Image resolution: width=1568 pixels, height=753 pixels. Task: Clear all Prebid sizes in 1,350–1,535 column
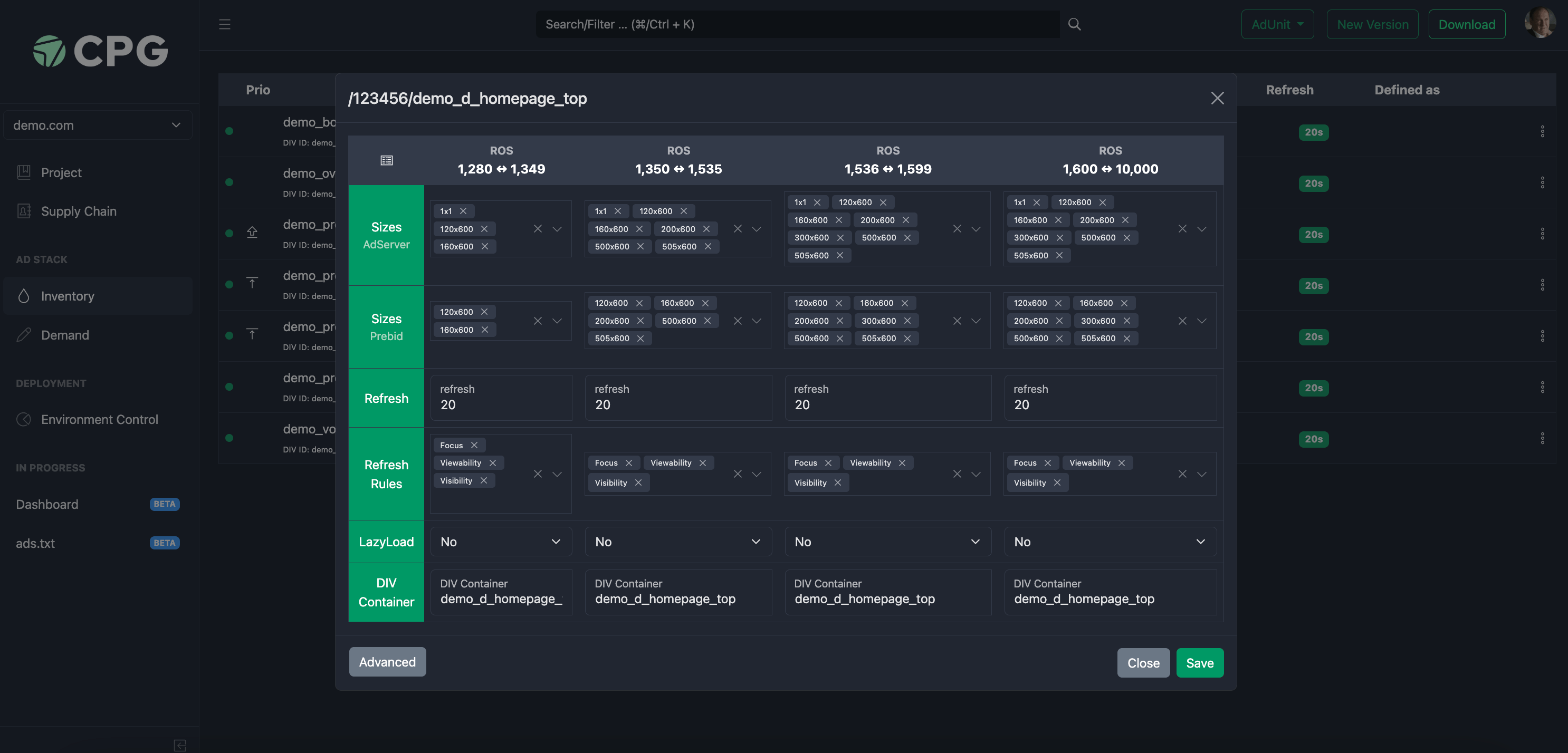tap(738, 321)
